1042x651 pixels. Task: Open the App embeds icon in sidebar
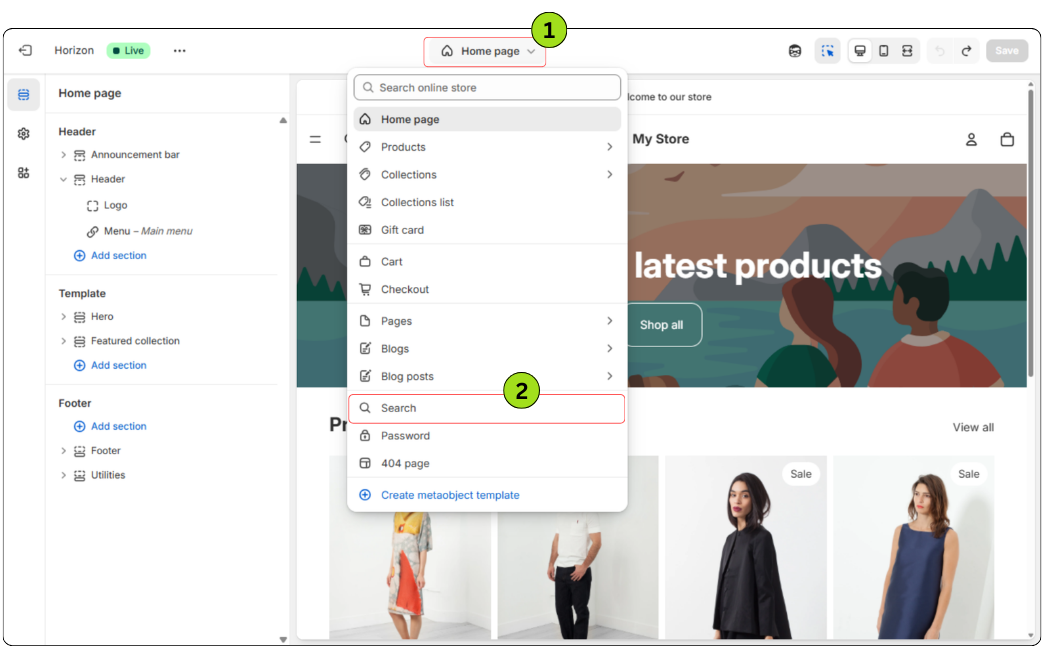pyautogui.click(x=23, y=173)
